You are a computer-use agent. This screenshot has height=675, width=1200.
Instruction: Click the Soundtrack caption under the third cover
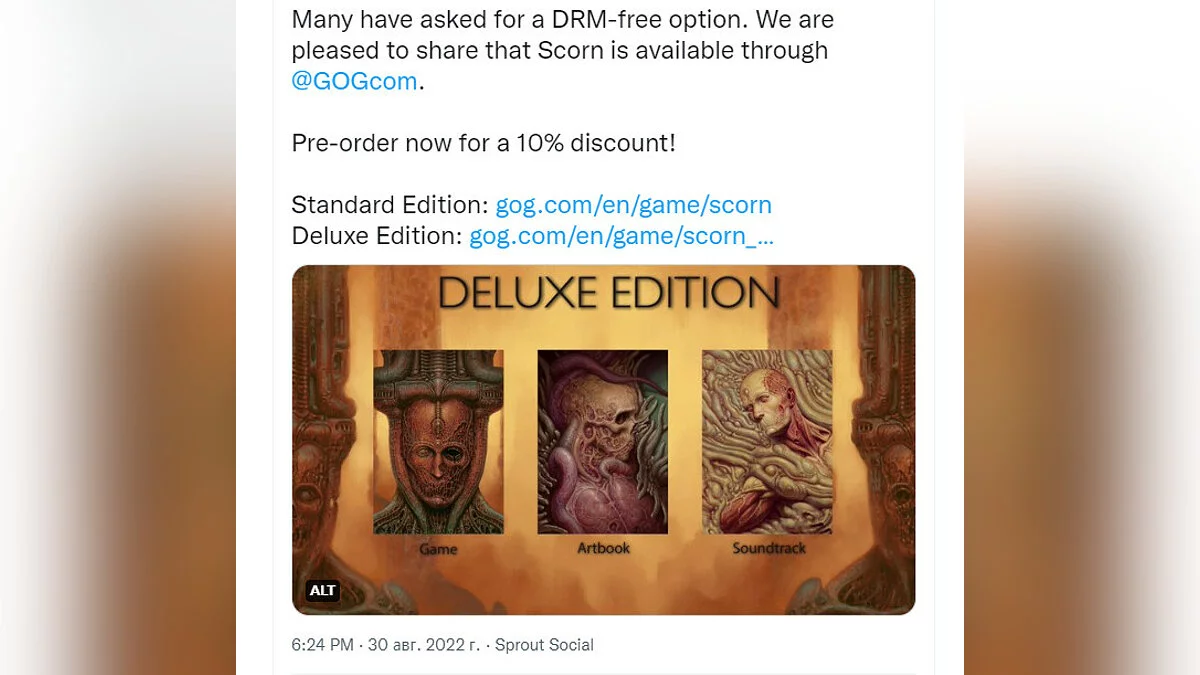(769, 548)
